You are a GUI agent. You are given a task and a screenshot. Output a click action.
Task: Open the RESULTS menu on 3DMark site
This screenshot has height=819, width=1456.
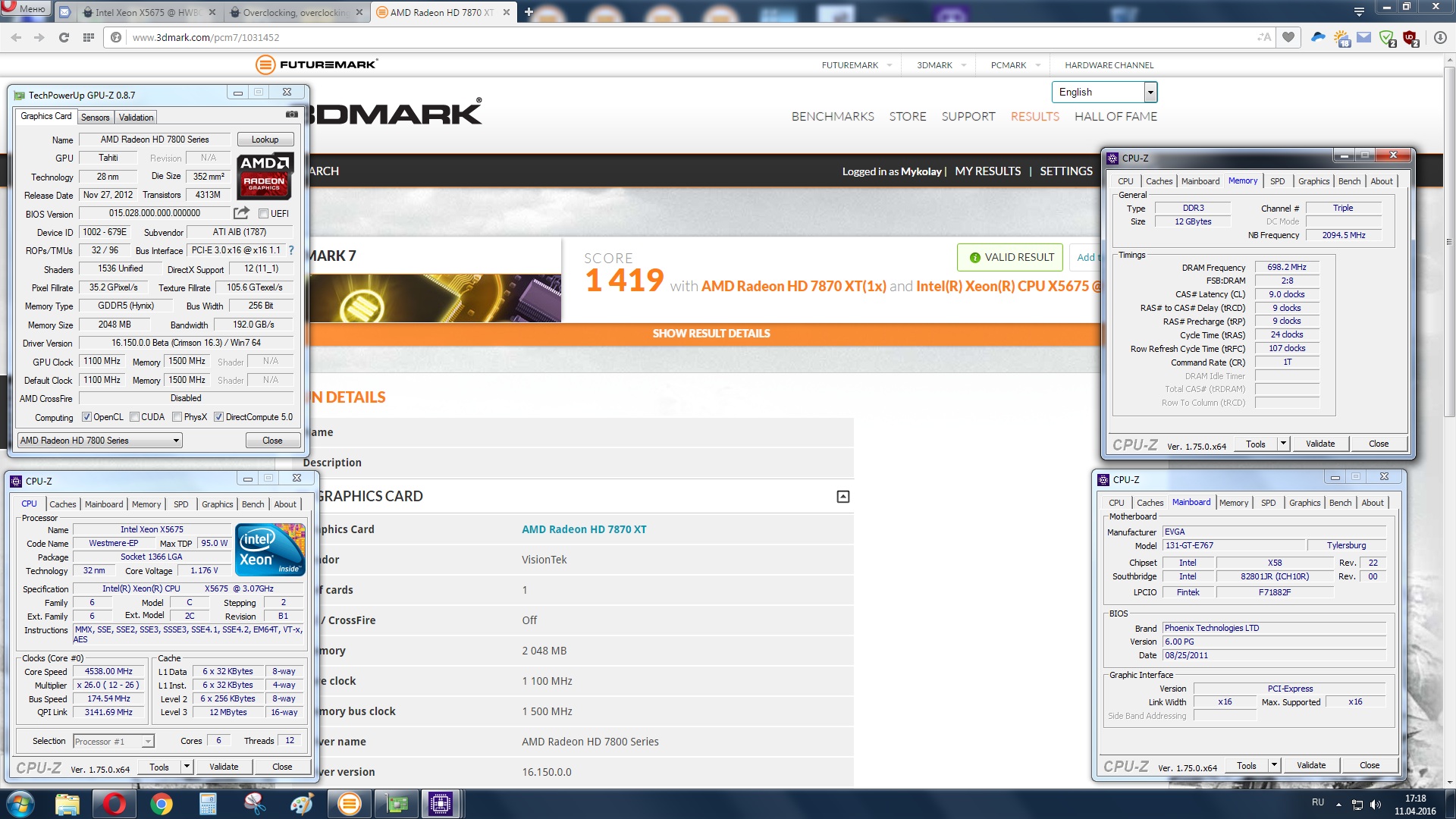coord(1034,116)
